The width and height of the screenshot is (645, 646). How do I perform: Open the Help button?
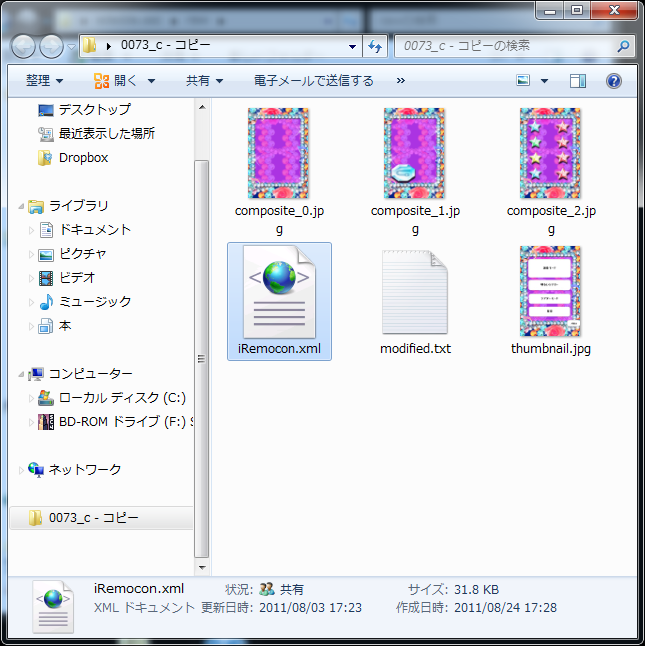(x=614, y=81)
